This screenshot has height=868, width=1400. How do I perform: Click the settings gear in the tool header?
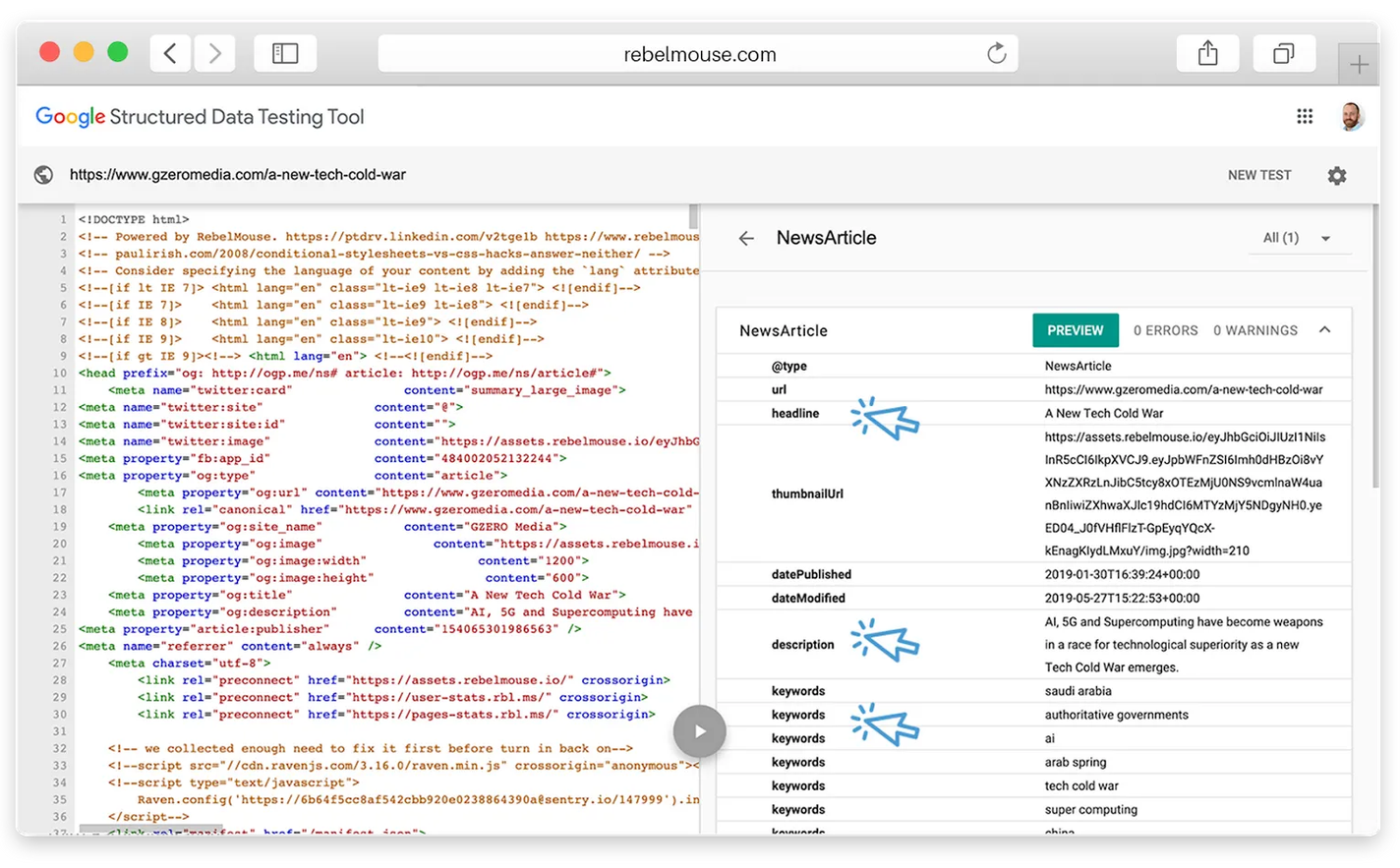coord(1337,175)
